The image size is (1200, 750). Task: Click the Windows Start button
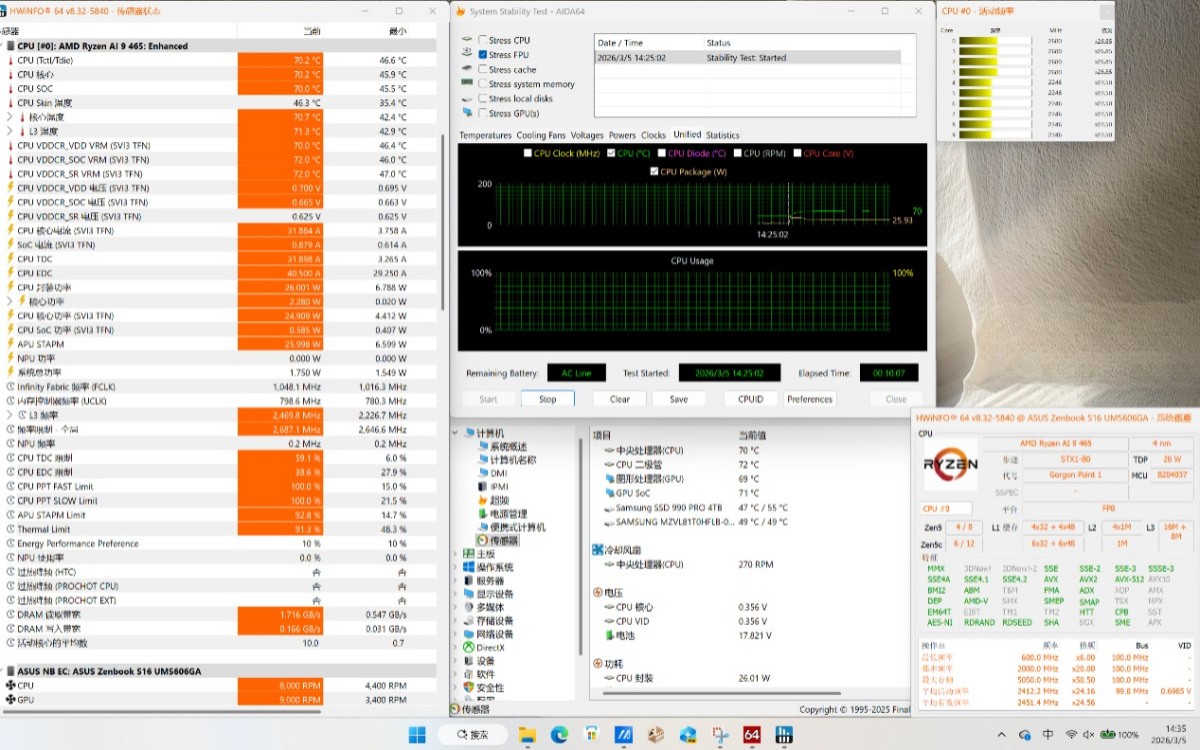coord(417,735)
